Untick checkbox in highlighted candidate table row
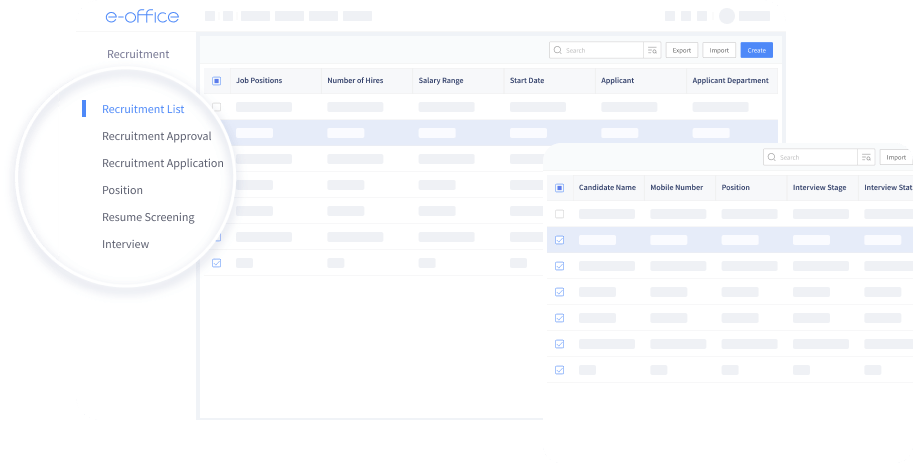The height and width of the screenshot is (463, 913). 560,240
